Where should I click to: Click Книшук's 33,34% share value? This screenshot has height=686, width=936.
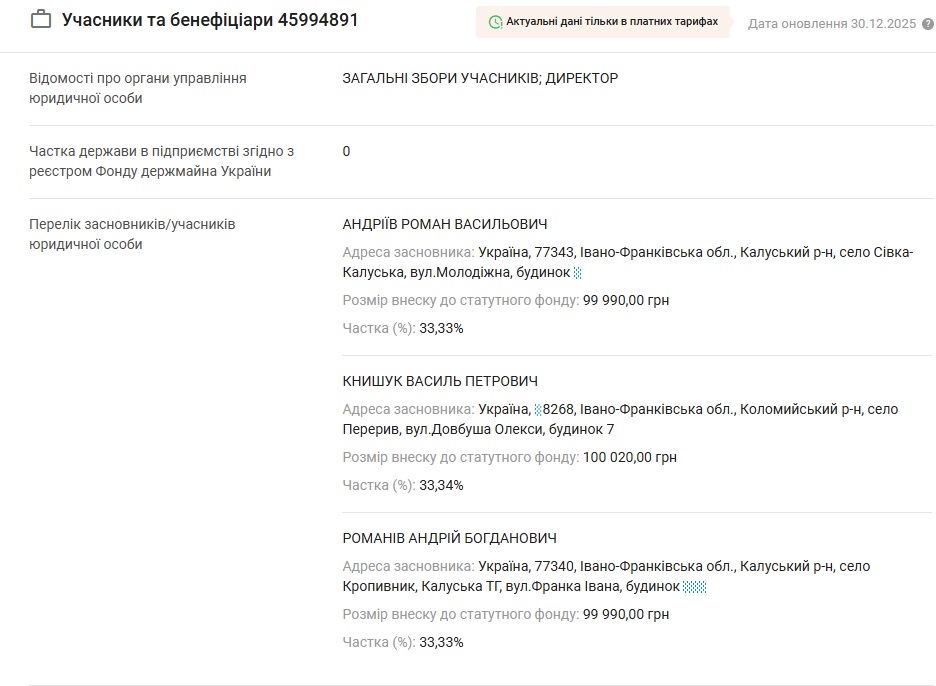click(x=441, y=485)
